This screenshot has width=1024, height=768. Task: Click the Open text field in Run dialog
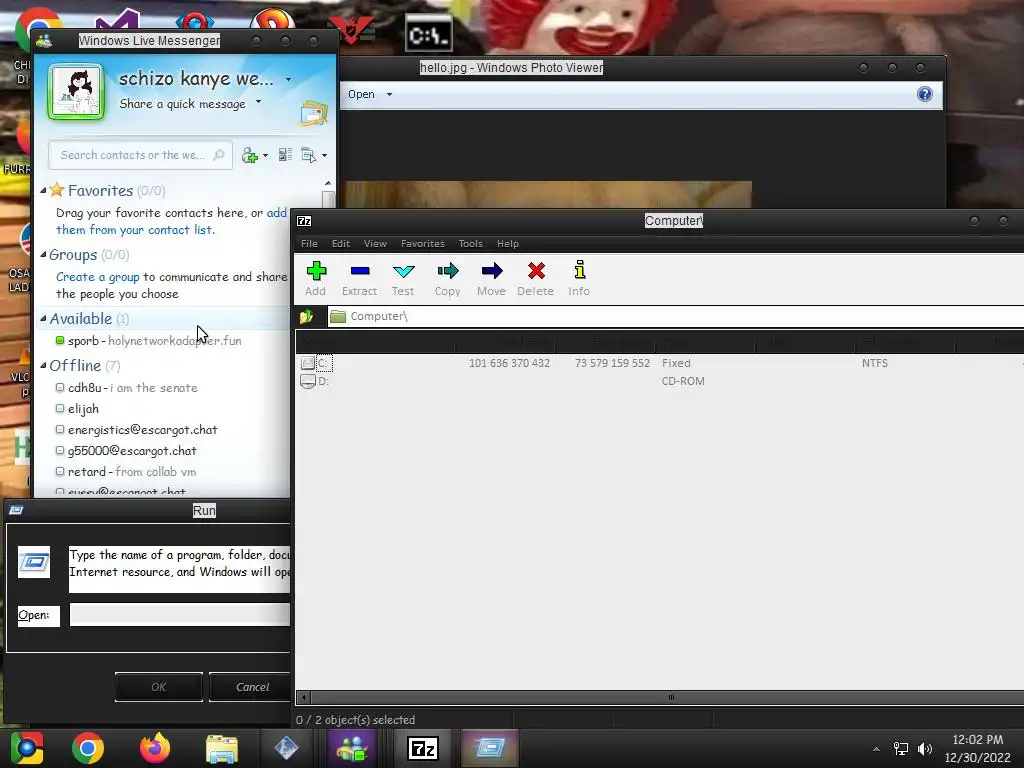[x=180, y=615]
